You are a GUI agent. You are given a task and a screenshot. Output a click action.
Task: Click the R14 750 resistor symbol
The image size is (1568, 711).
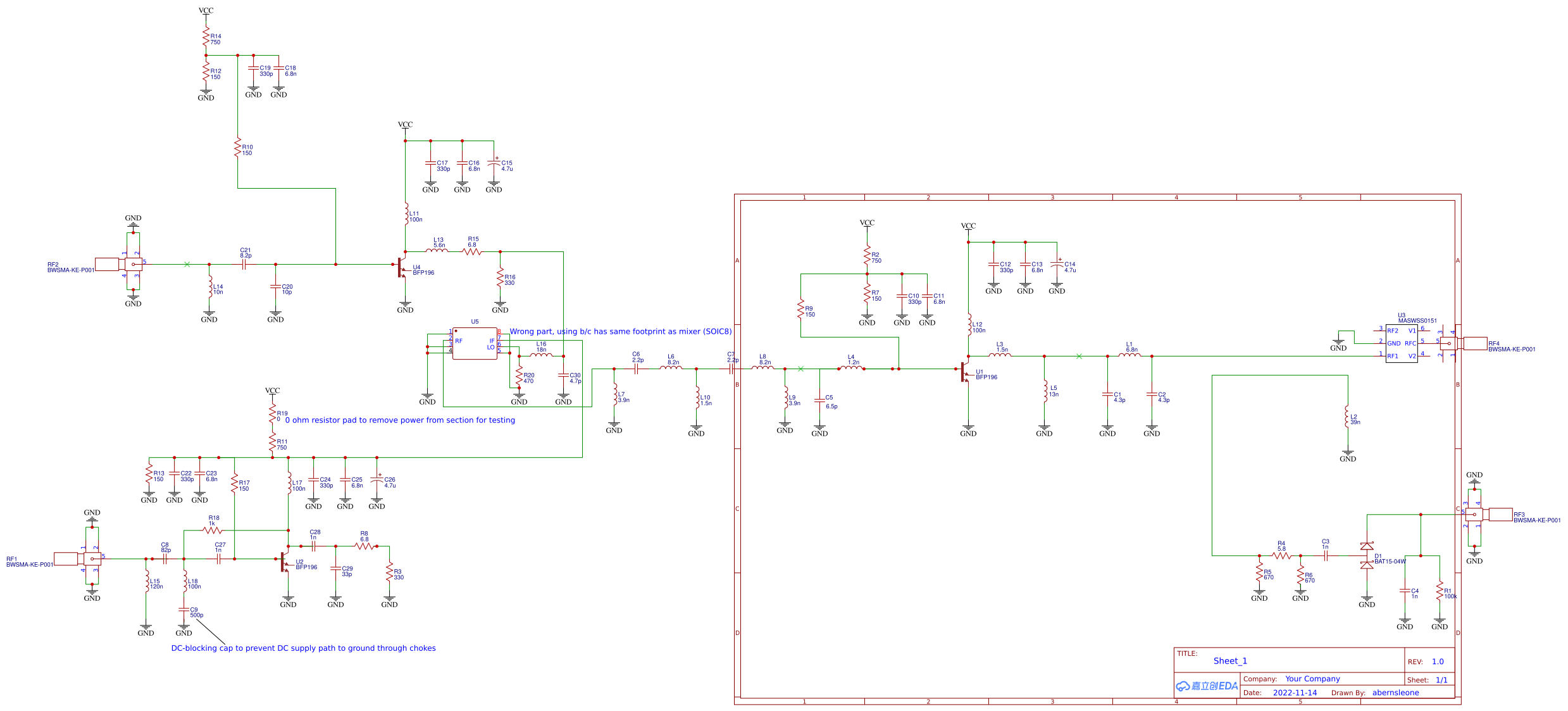click(x=206, y=37)
